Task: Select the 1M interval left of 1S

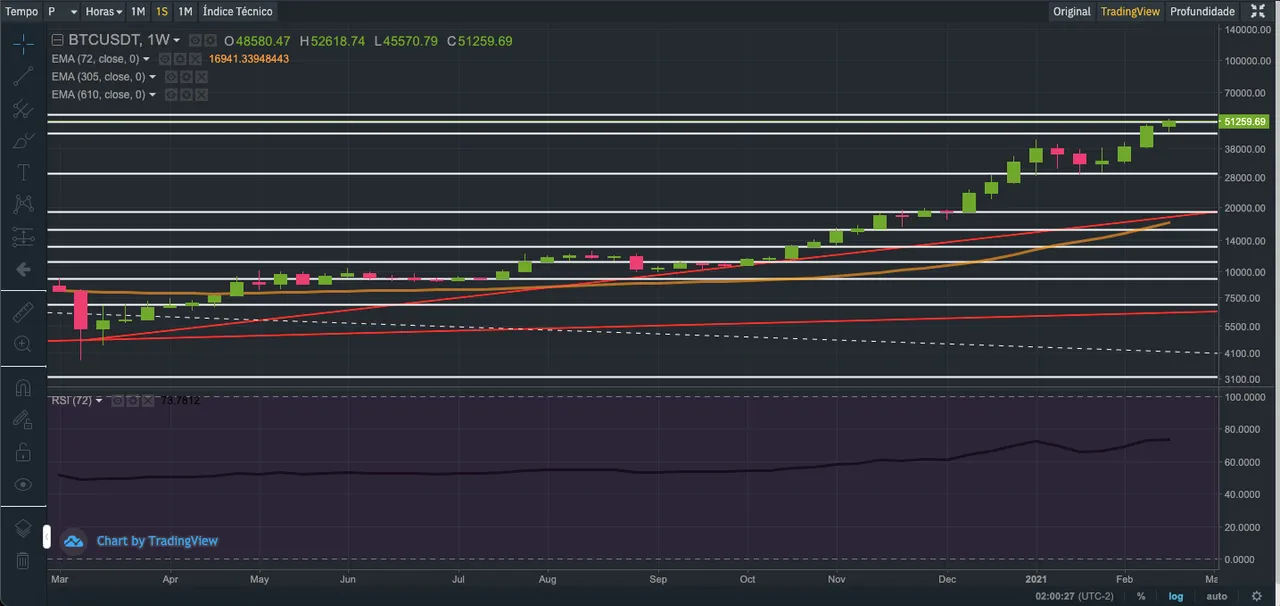Action: tap(138, 12)
